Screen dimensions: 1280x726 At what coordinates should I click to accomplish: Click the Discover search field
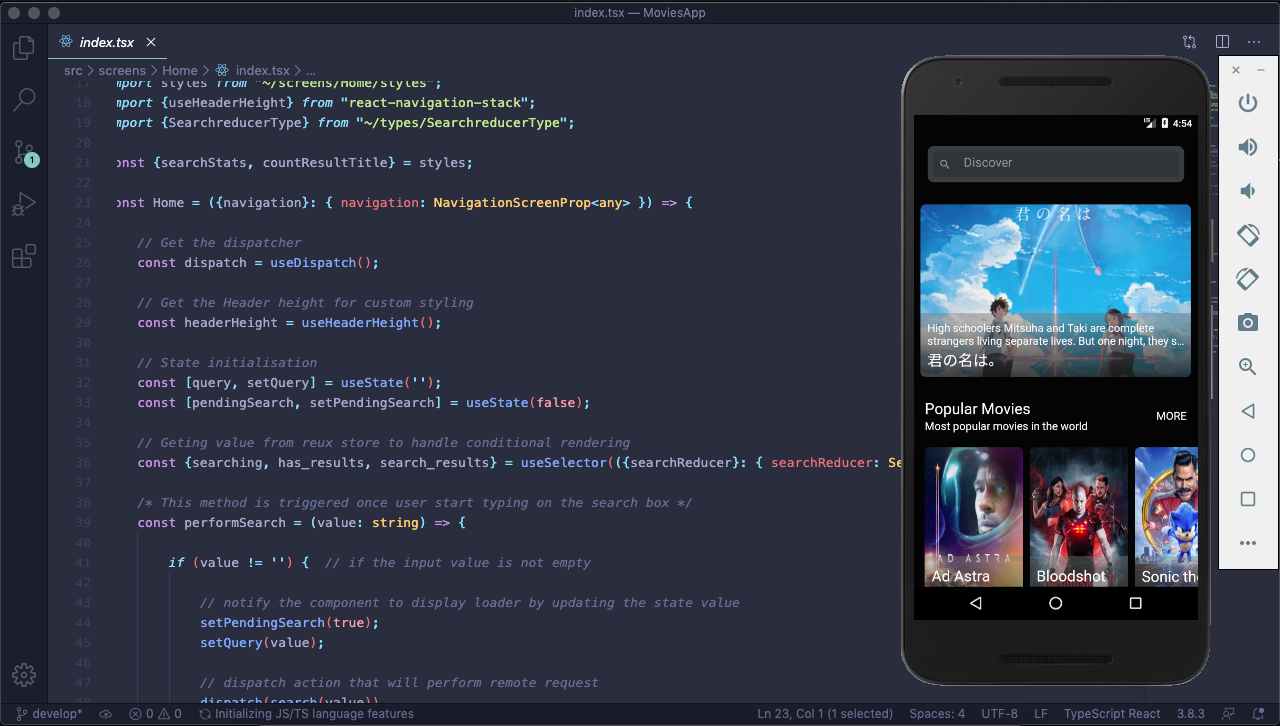click(1056, 163)
